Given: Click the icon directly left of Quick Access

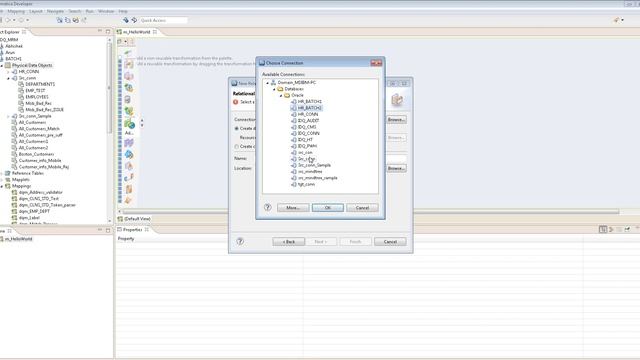Looking at the screenshot, I should pos(134,20).
